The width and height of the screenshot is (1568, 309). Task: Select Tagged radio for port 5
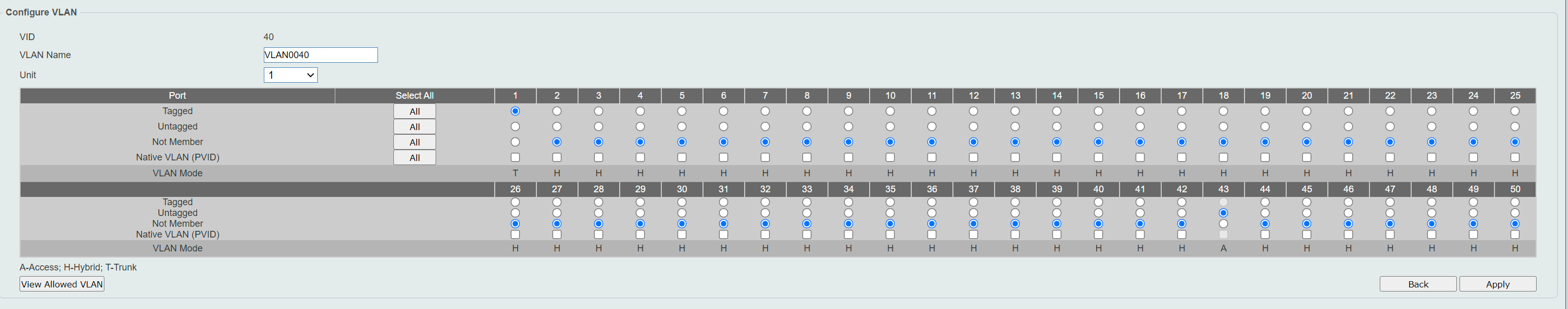[682, 112]
